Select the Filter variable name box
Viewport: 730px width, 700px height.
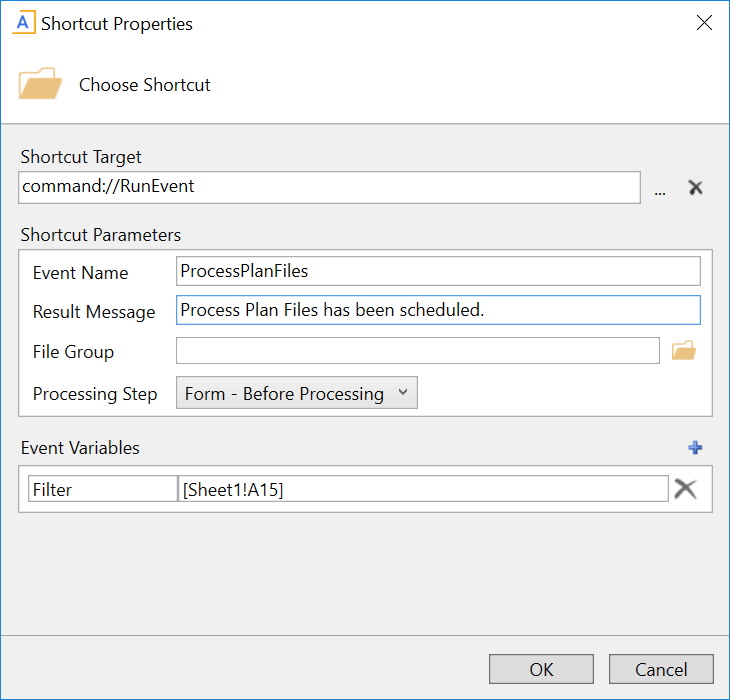coord(102,489)
